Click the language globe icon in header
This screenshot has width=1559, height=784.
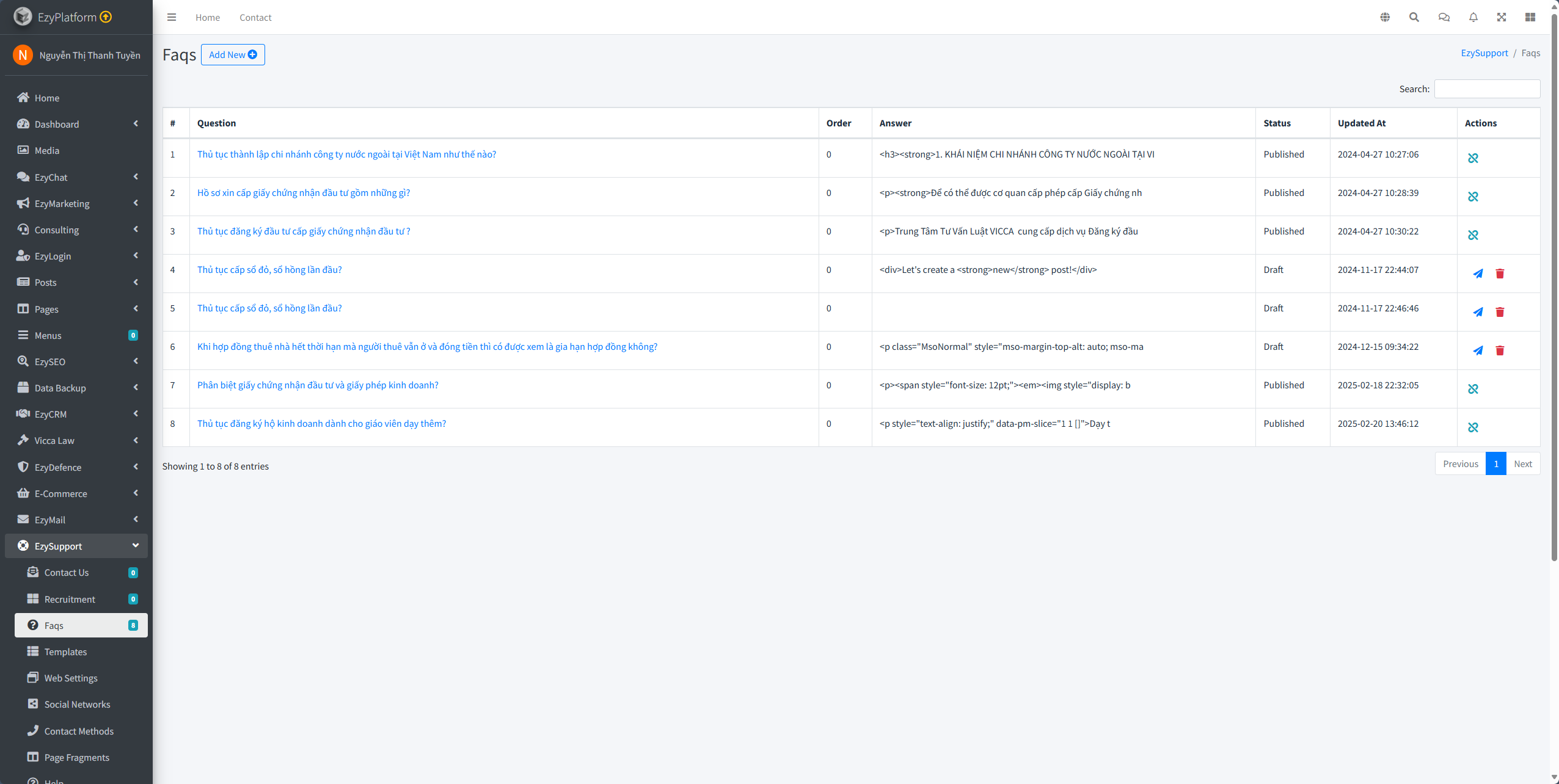coord(1385,17)
